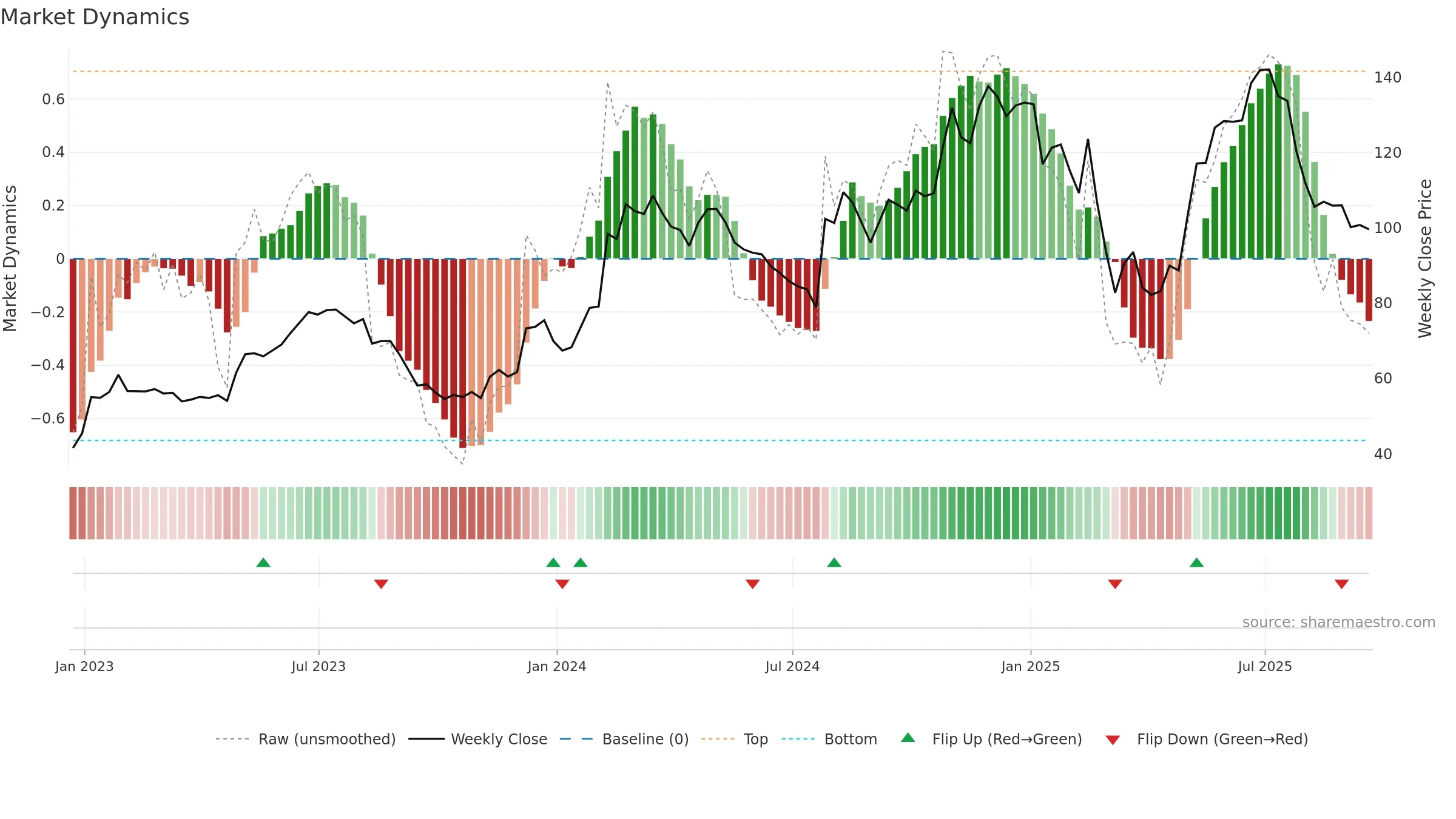Click the red flip-down marker after Jan 2025
The height and width of the screenshot is (819, 1456).
tap(1115, 584)
